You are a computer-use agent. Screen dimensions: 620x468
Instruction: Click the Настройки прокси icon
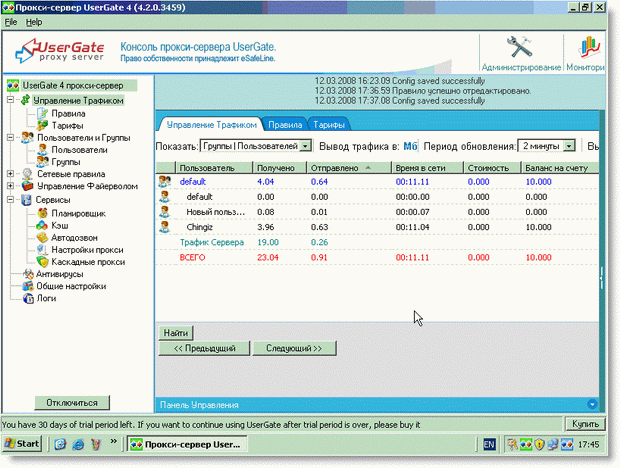tap(42, 250)
